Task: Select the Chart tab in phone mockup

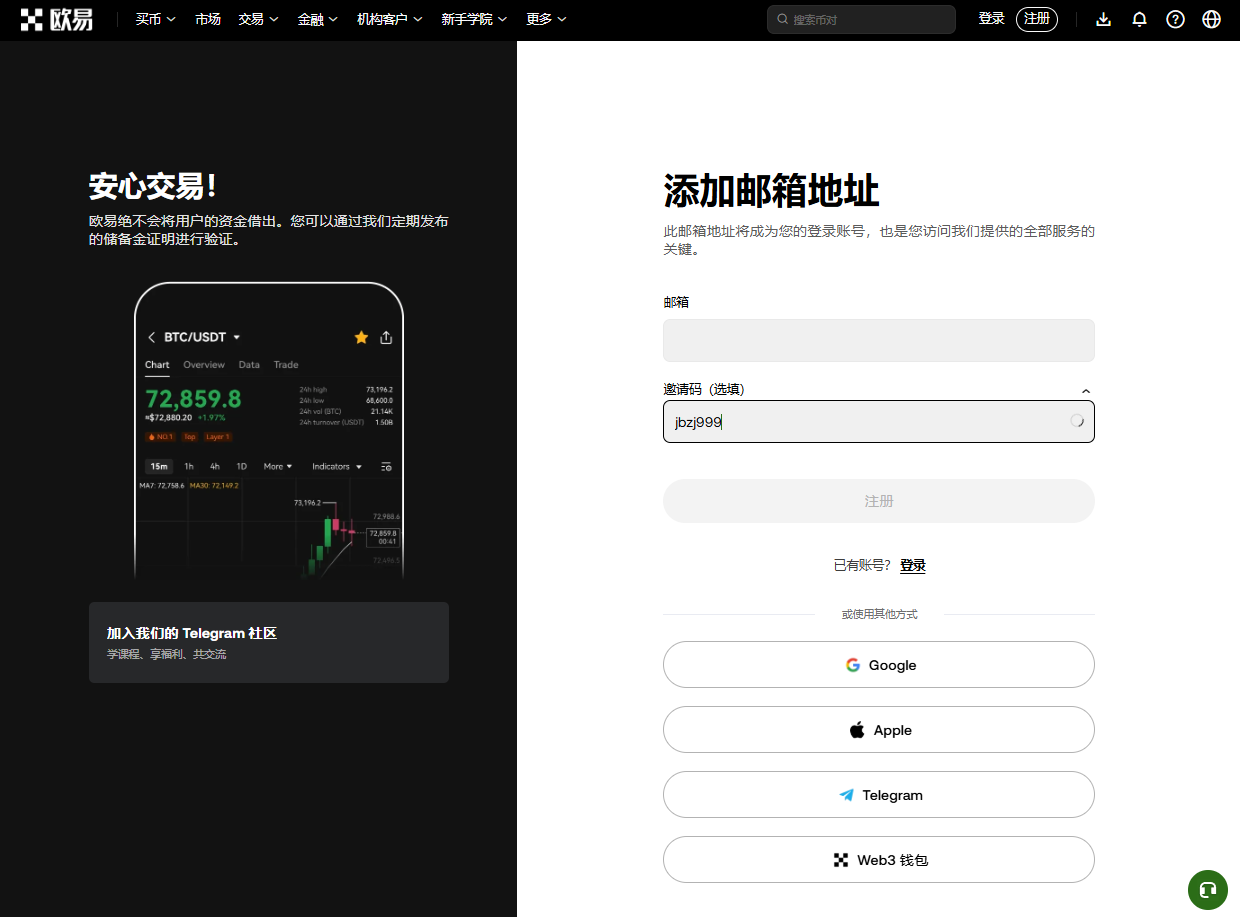Action: tap(157, 365)
